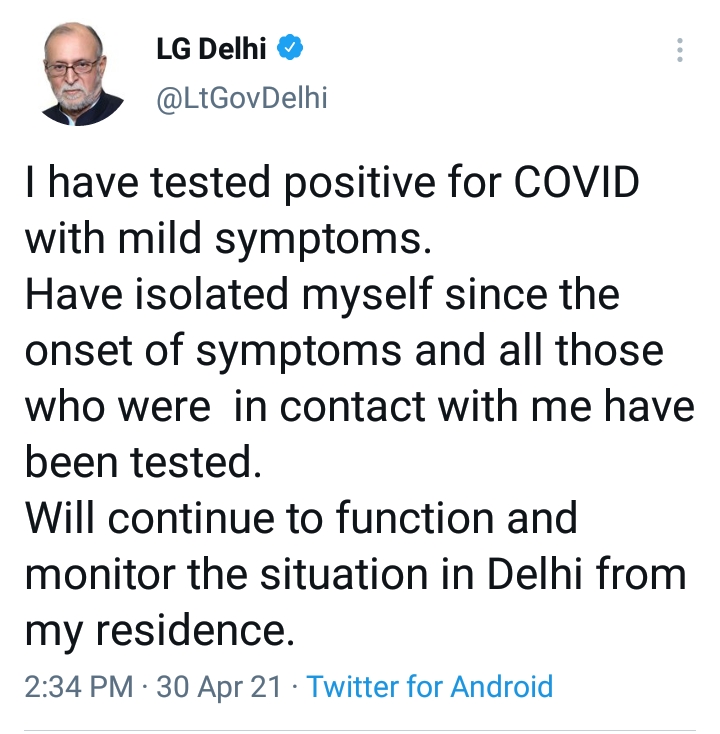Viewport: 720px width, 734px height.
Task: Click the 2:34 PM timestamp
Action: (78, 687)
